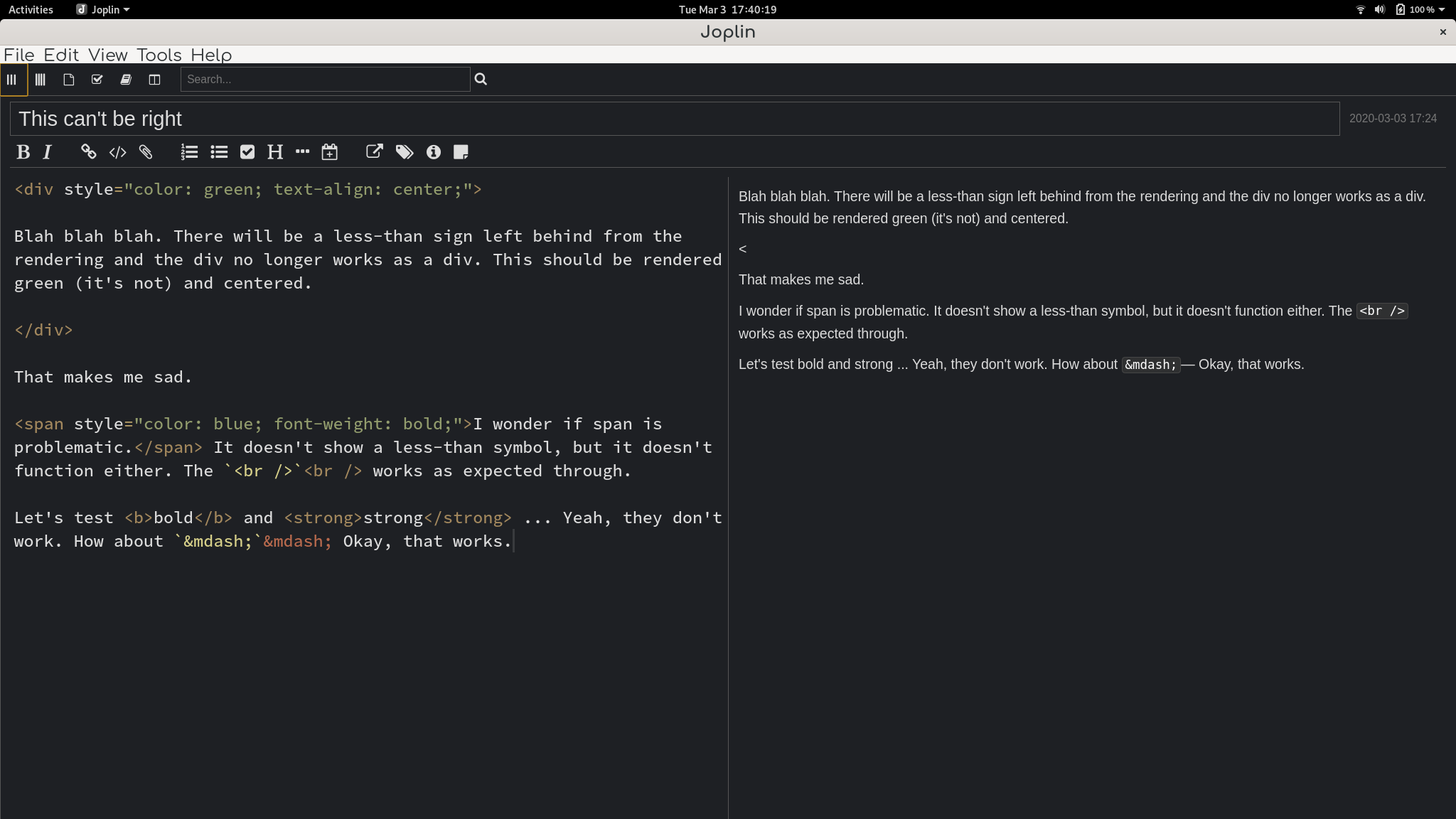Screen dimensions: 1456x819
Task: Insert a bulleted list
Action: point(219,152)
